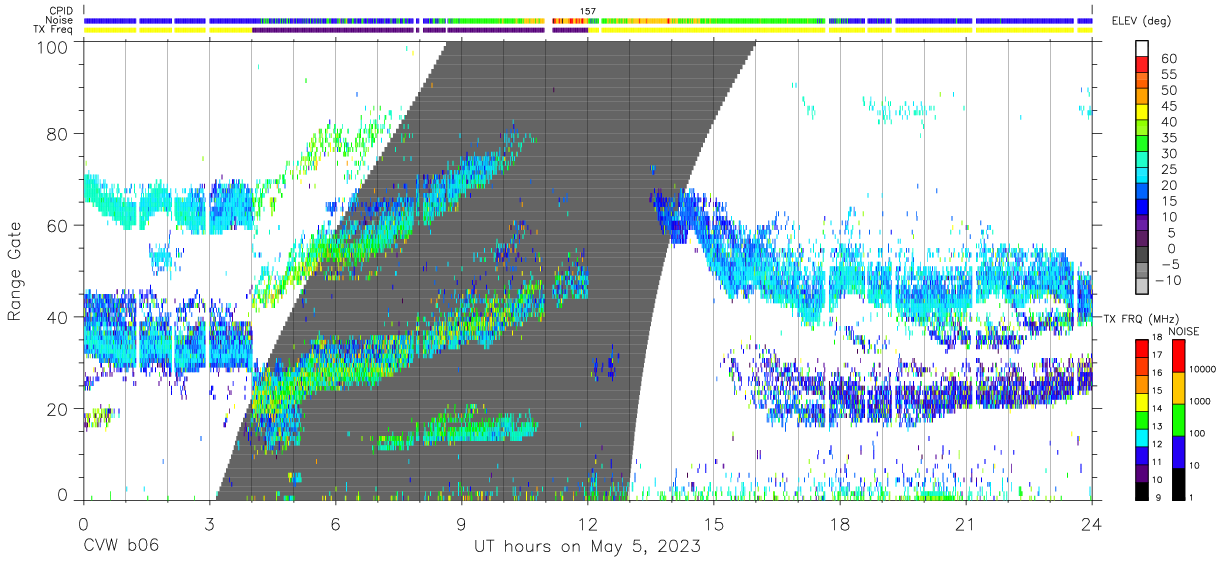Click the 'TX FRQ (MHz)' colorbar title
Screen dimensions: 1228x567
tap(1142, 318)
